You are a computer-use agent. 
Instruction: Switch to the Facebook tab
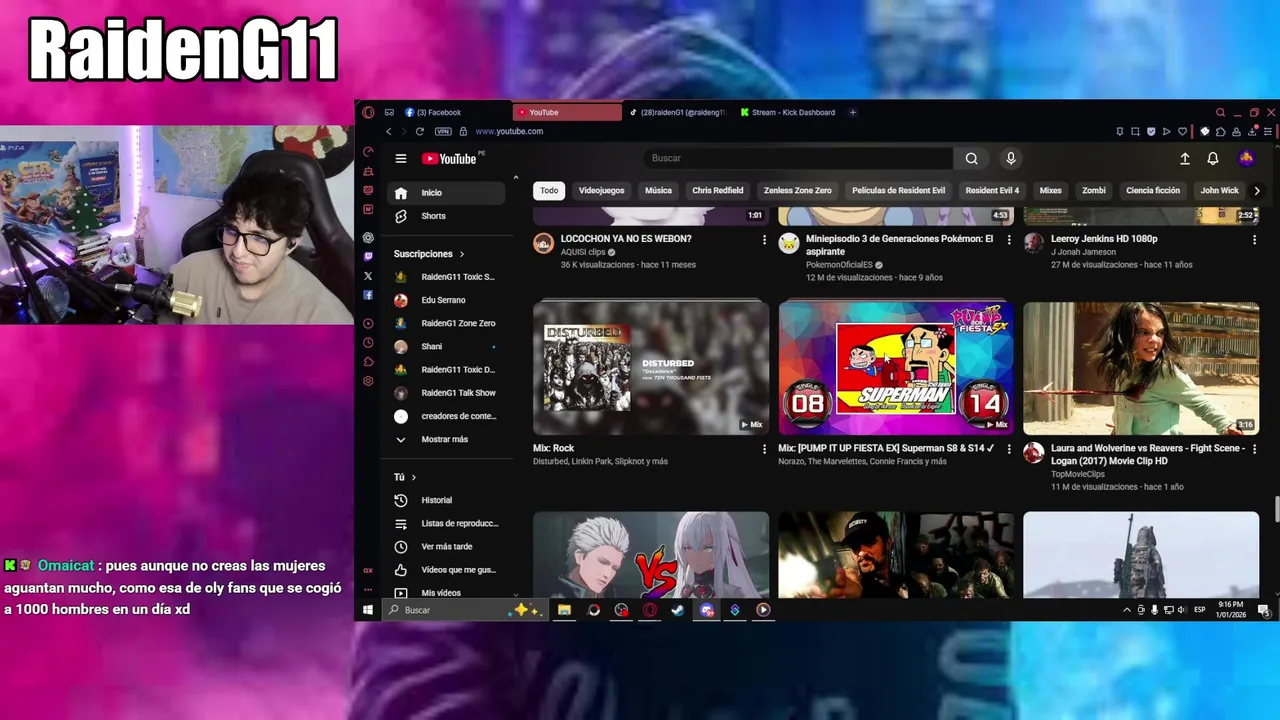click(455, 112)
